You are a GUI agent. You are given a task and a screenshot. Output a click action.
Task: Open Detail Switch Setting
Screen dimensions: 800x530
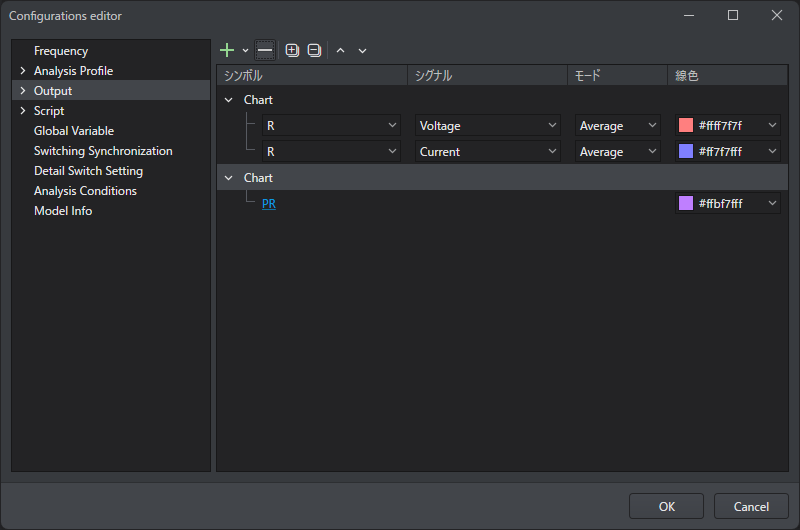(88, 171)
